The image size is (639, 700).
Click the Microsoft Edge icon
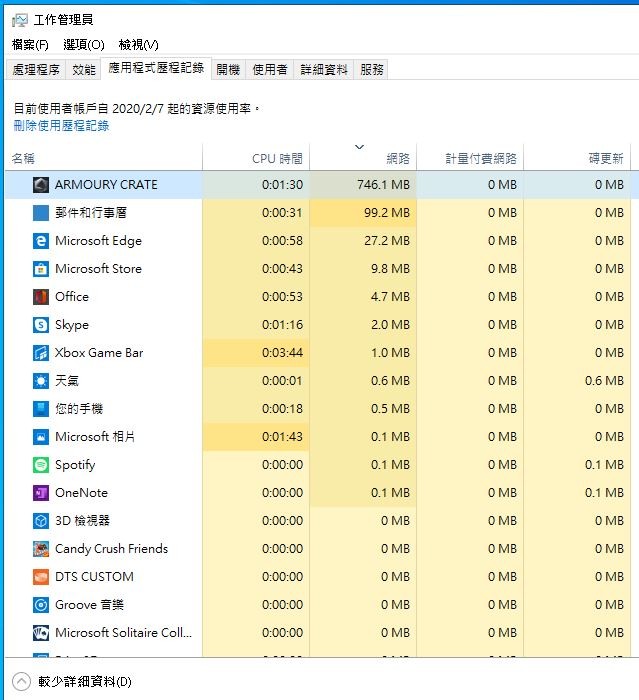41,241
